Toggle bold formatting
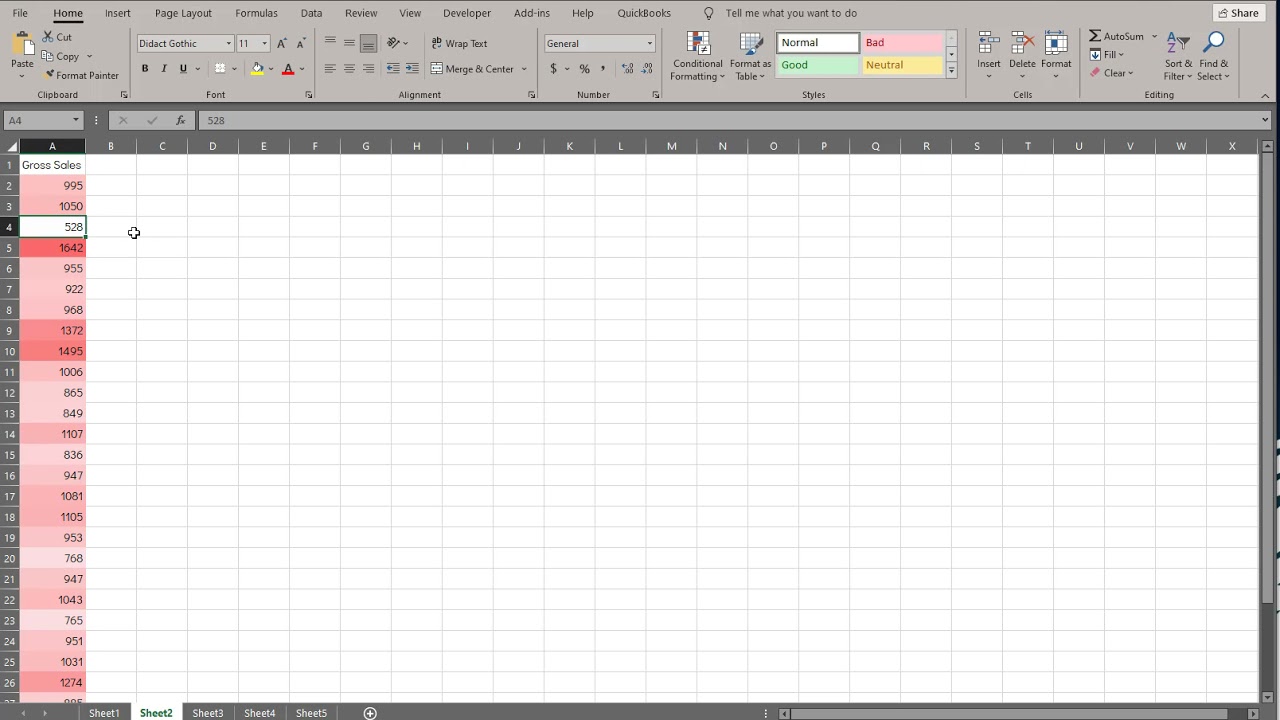 (145, 69)
